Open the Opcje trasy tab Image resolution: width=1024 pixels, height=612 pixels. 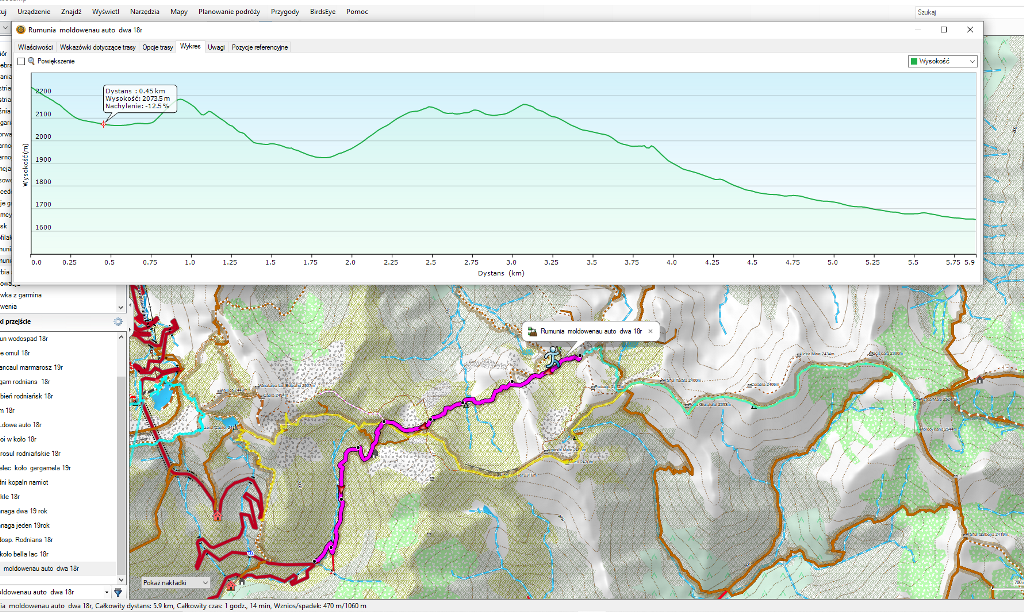pos(158,47)
